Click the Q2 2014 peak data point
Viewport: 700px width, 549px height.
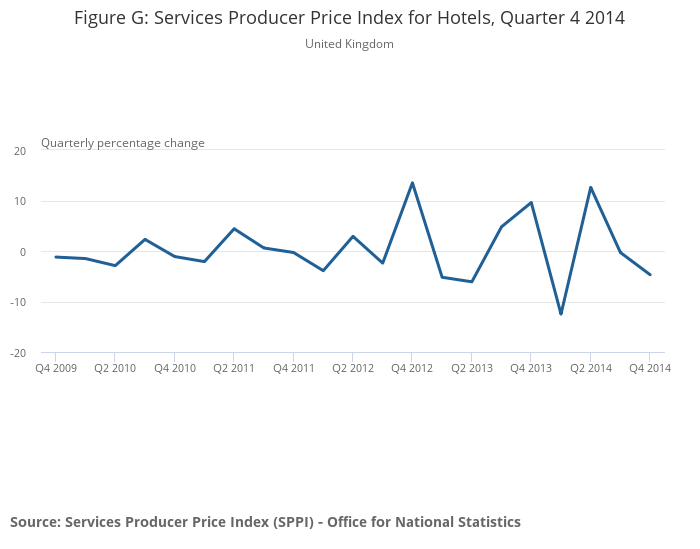coord(590,187)
